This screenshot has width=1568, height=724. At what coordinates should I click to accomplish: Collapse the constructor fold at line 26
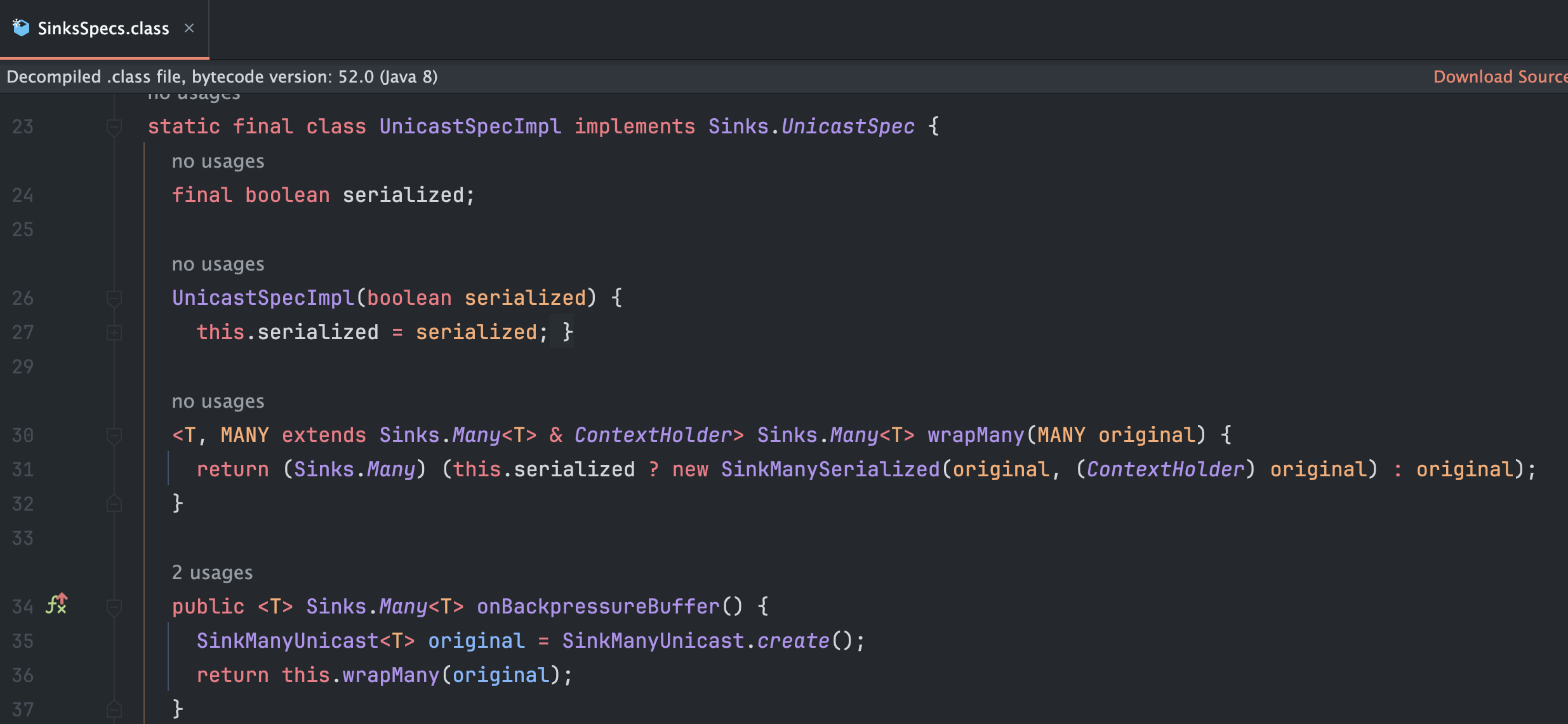[114, 298]
